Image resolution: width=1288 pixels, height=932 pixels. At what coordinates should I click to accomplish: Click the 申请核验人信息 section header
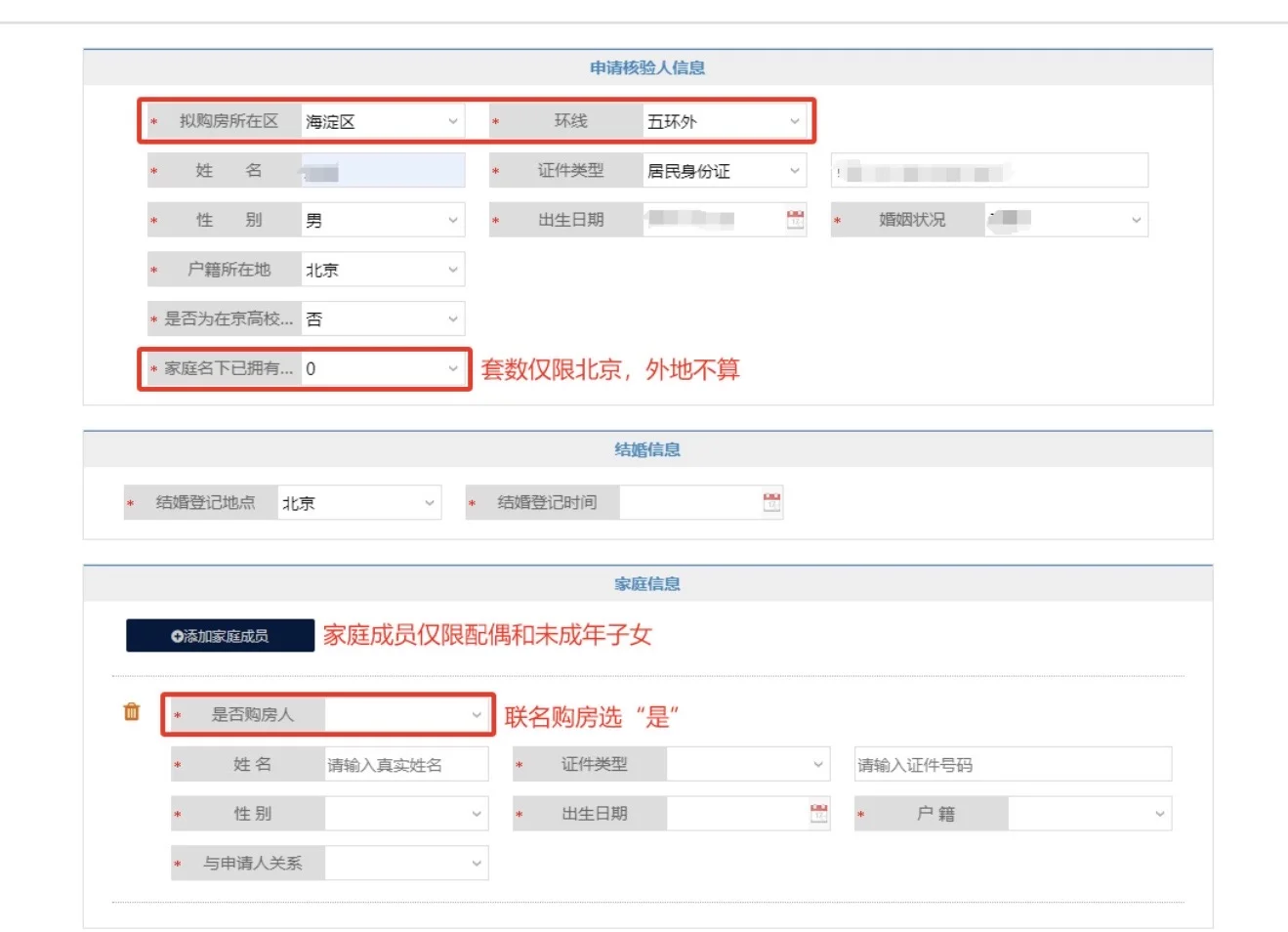pyautogui.click(x=647, y=67)
